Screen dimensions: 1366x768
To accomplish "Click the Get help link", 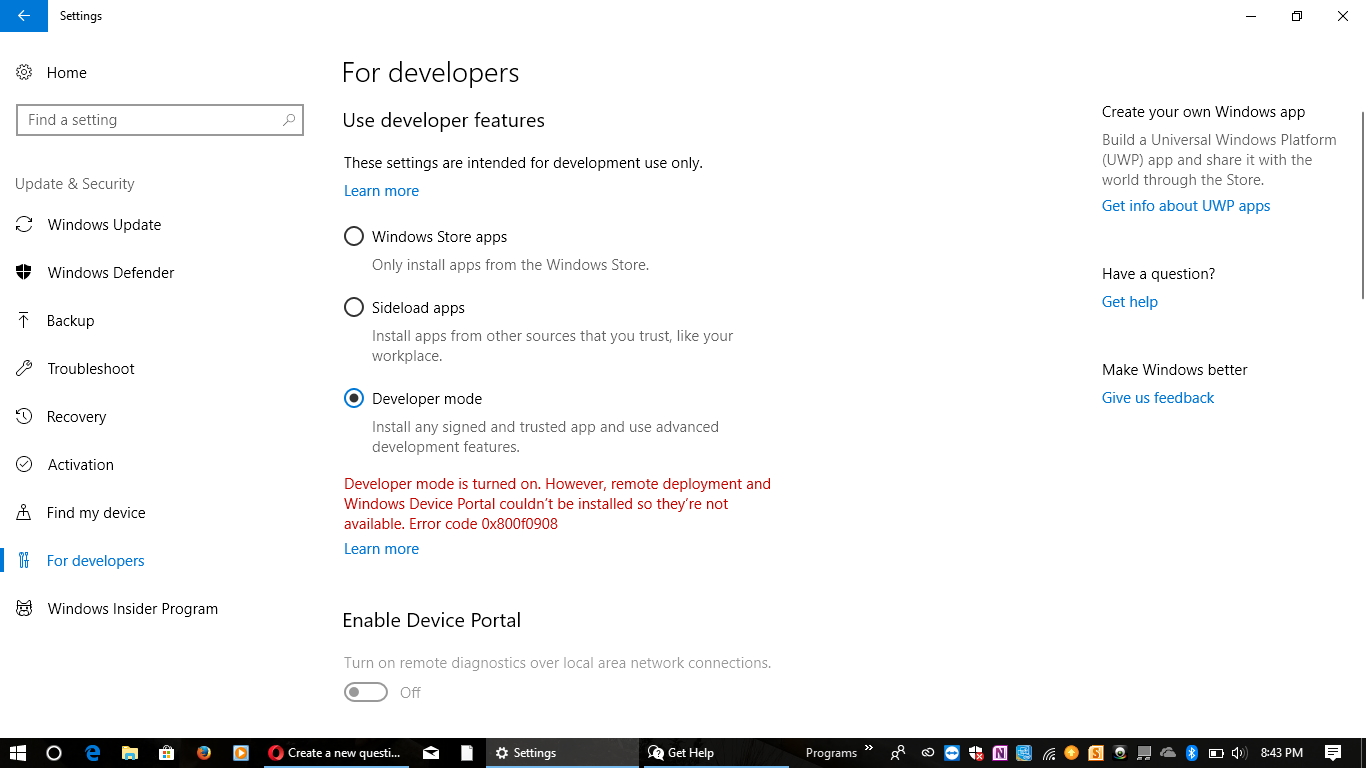I will tap(1130, 302).
